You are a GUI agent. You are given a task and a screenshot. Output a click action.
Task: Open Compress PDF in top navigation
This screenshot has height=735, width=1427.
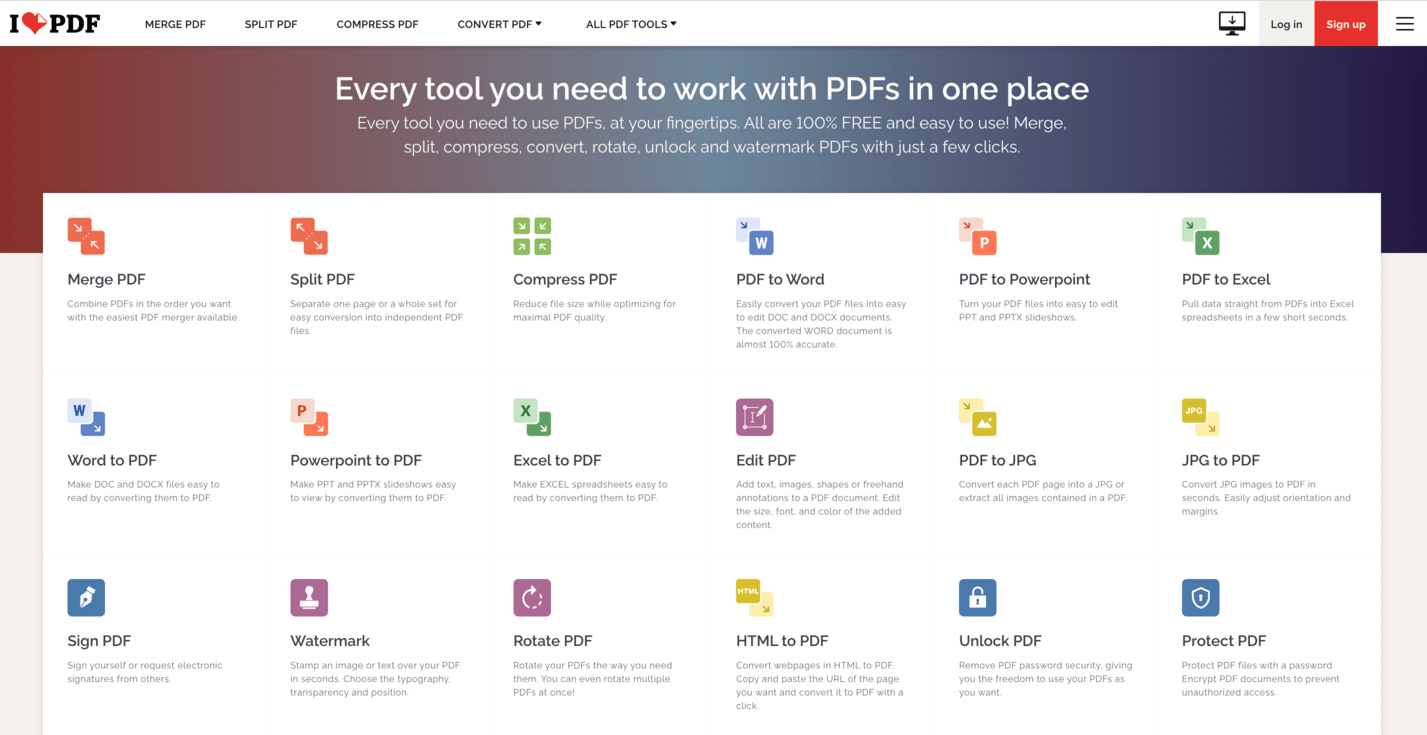click(377, 24)
